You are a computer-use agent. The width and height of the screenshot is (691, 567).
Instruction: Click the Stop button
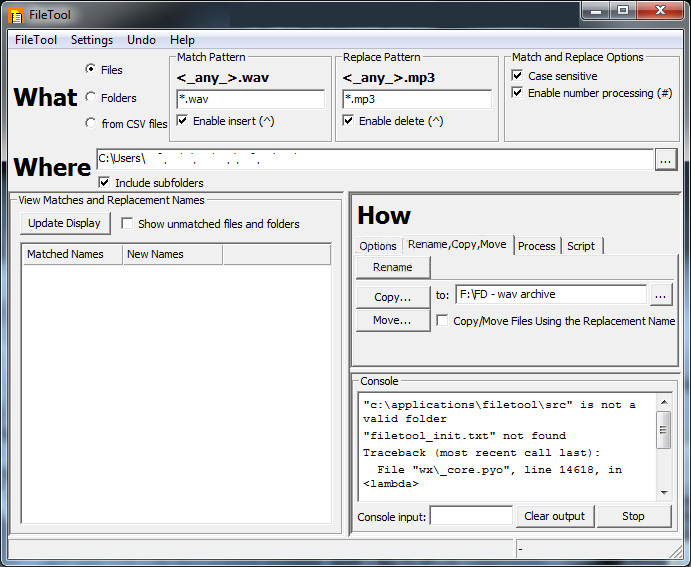[633, 516]
